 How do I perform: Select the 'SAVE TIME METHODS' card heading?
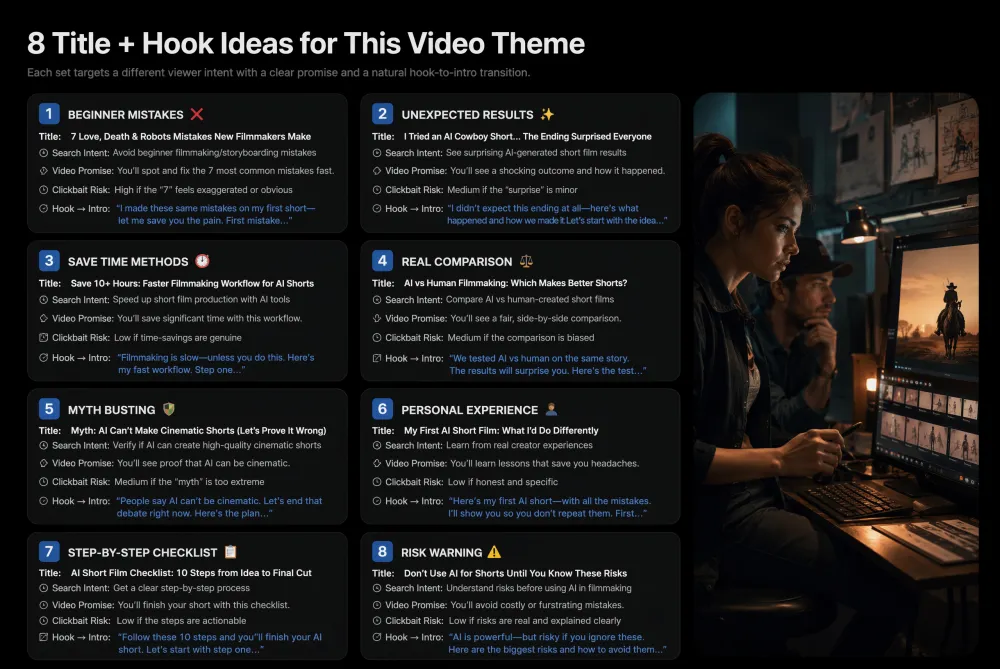(x=128, y=261)
